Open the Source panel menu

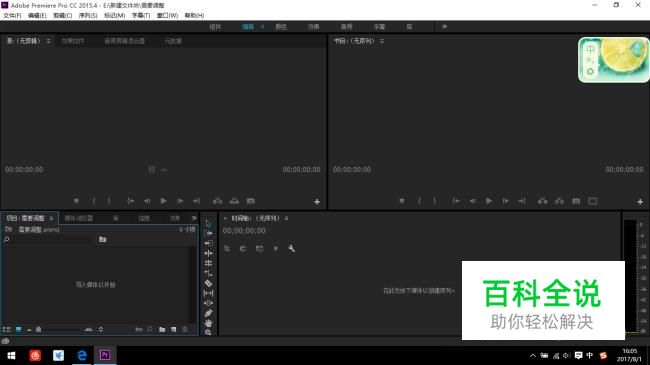point(49,41)
